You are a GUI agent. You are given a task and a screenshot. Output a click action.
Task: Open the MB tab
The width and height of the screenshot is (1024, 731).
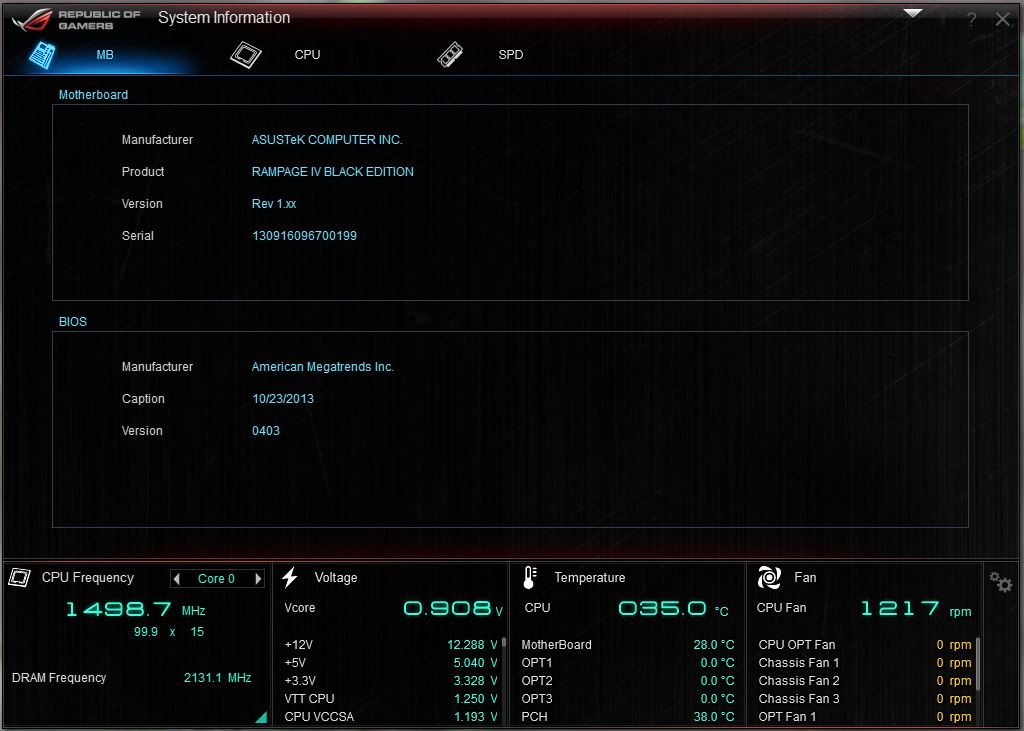(x=104, y=55)
